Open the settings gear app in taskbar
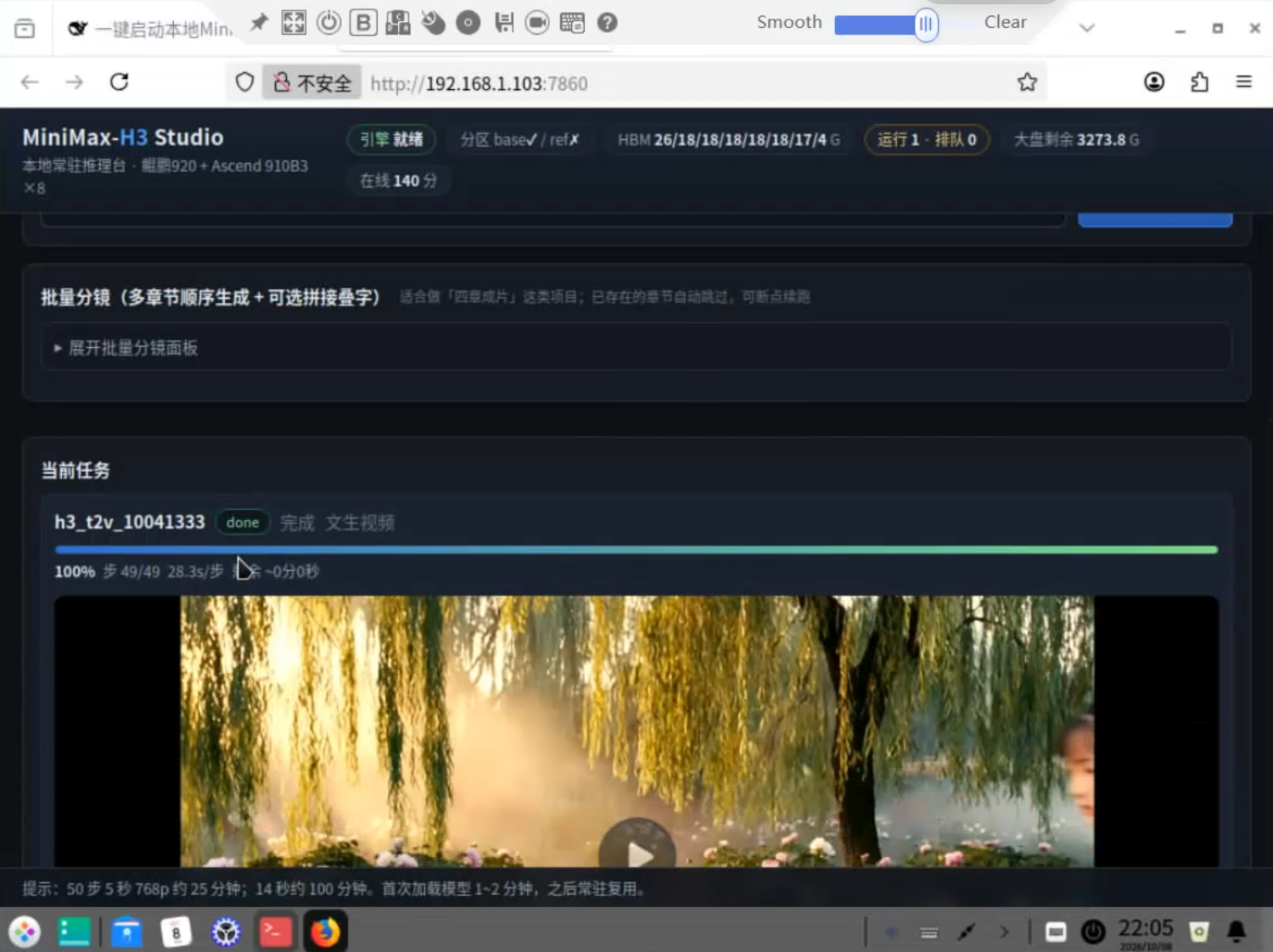This screenshot has width=1273, height=952. click(226, 932)
